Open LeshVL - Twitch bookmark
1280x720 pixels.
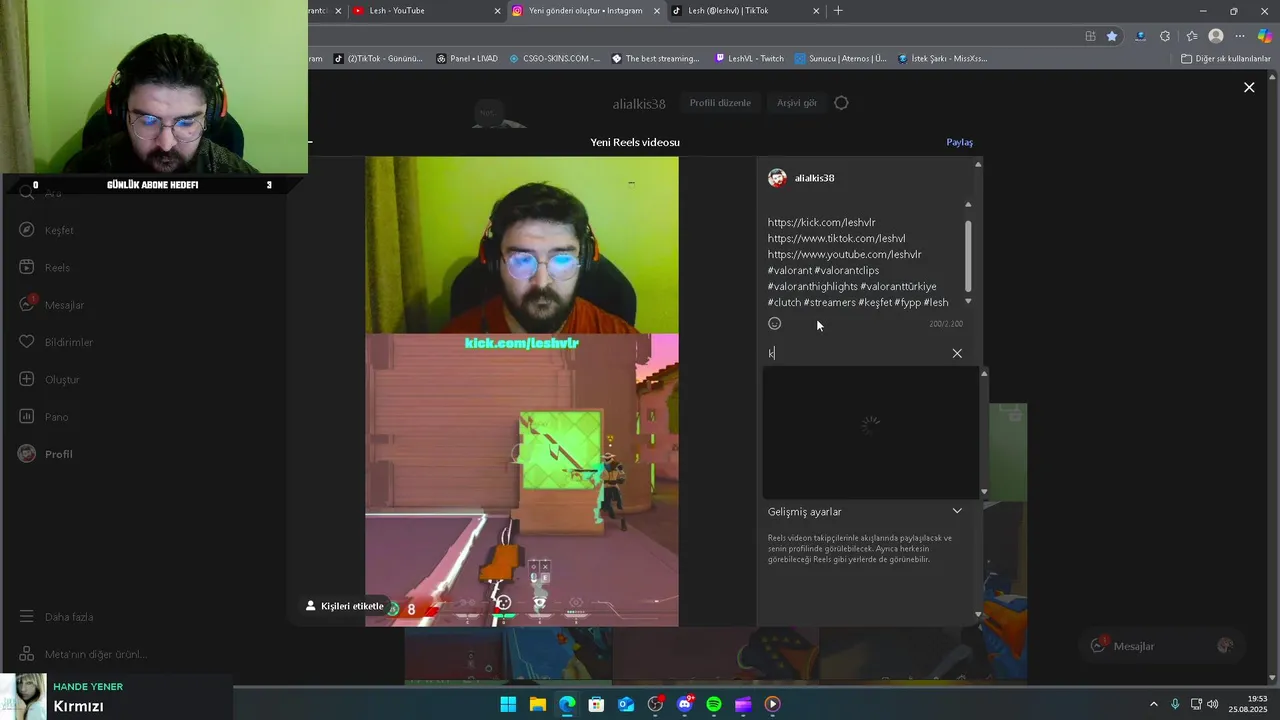point(750,59)
